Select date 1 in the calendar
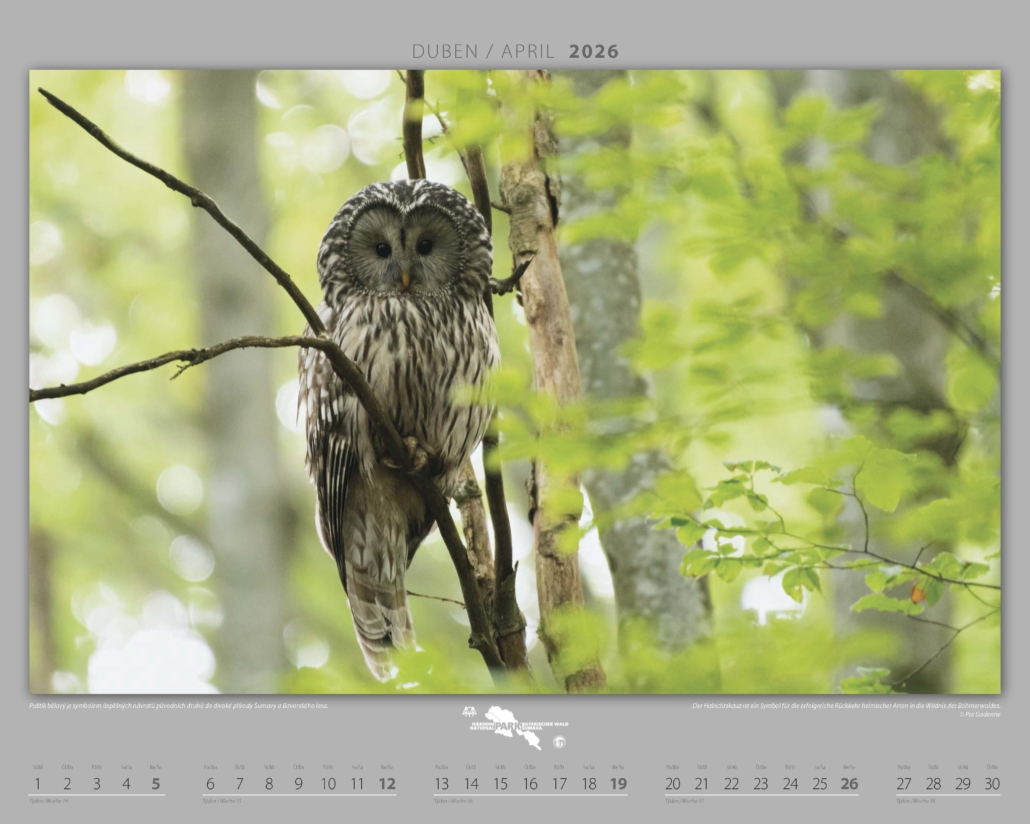Viewport: 1030px width, 824px height. point(38,784)
